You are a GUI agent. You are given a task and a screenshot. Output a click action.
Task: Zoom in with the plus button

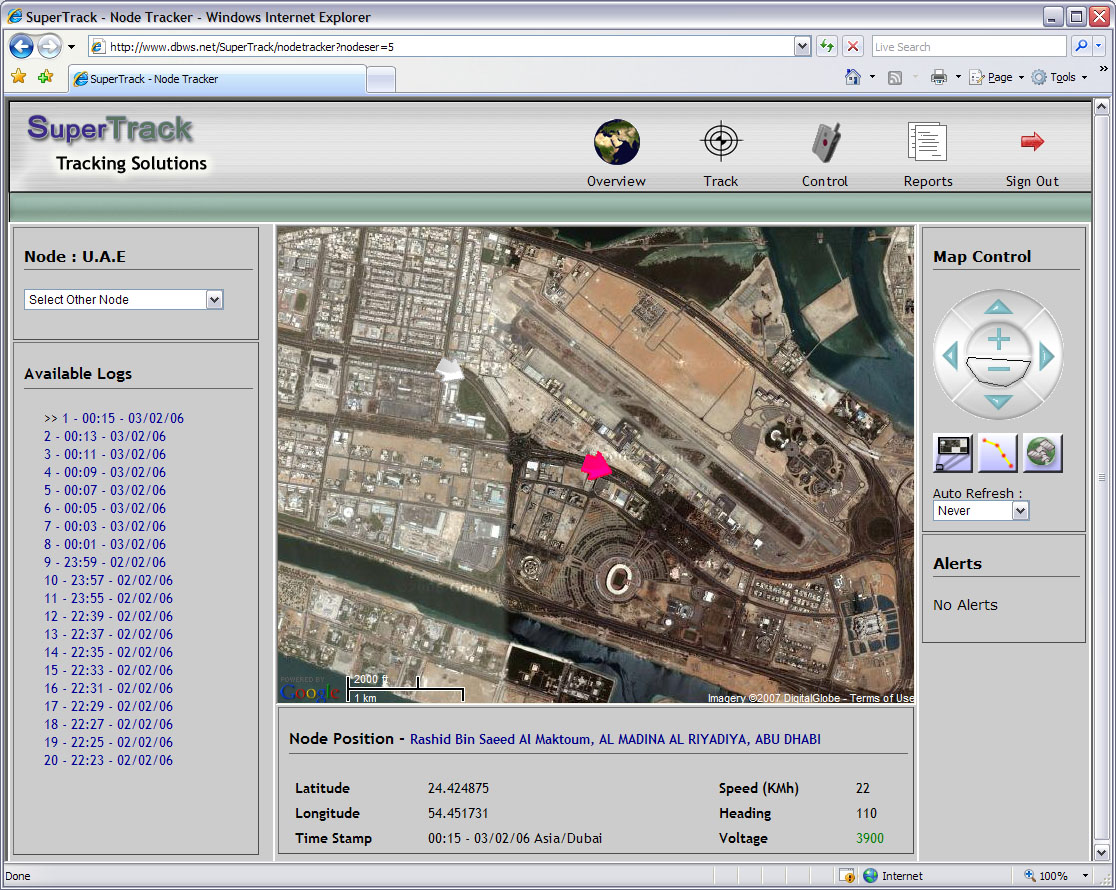(999, 339)
